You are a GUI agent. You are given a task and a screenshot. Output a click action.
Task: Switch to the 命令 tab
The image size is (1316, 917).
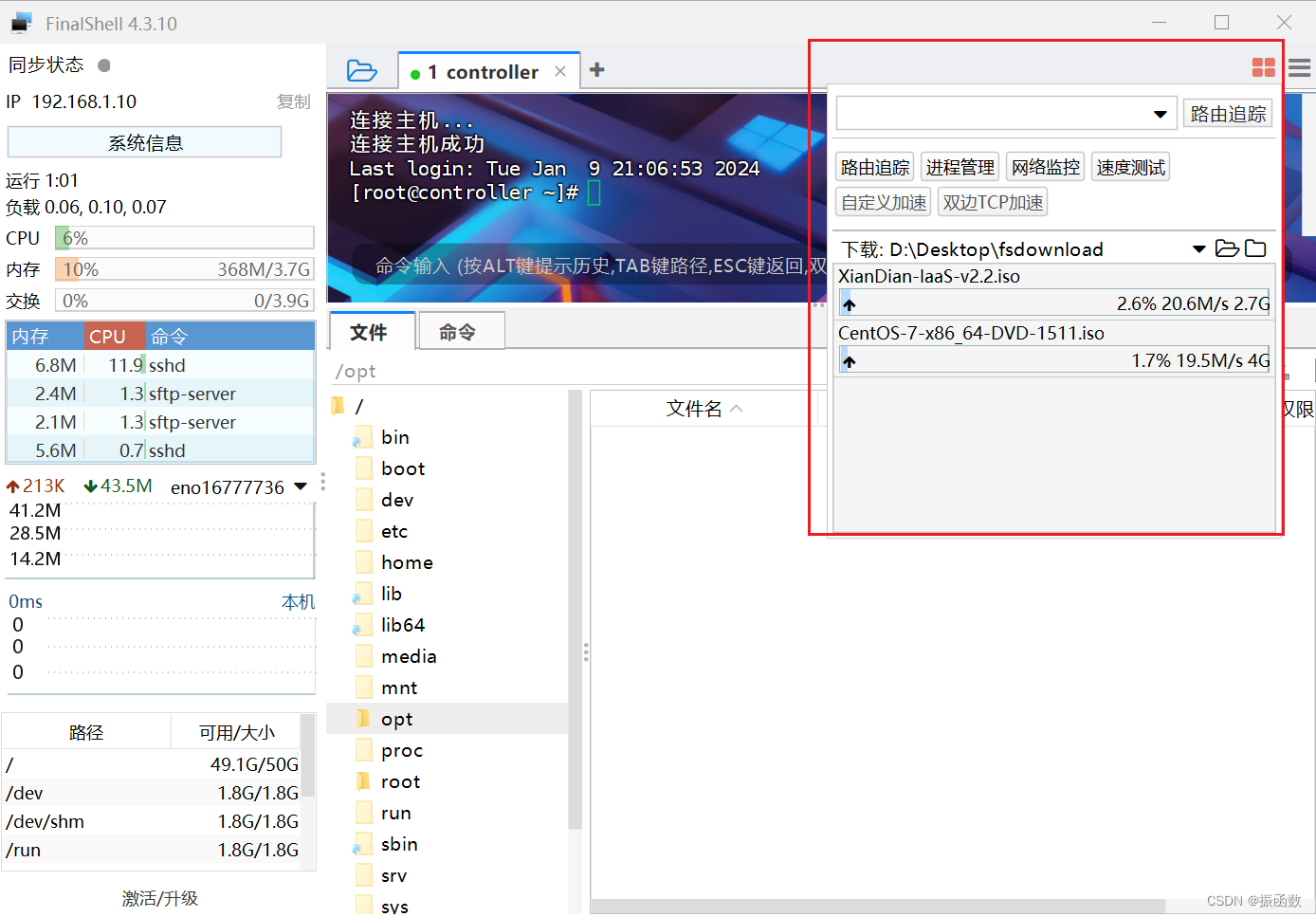(x=461, y=332)
